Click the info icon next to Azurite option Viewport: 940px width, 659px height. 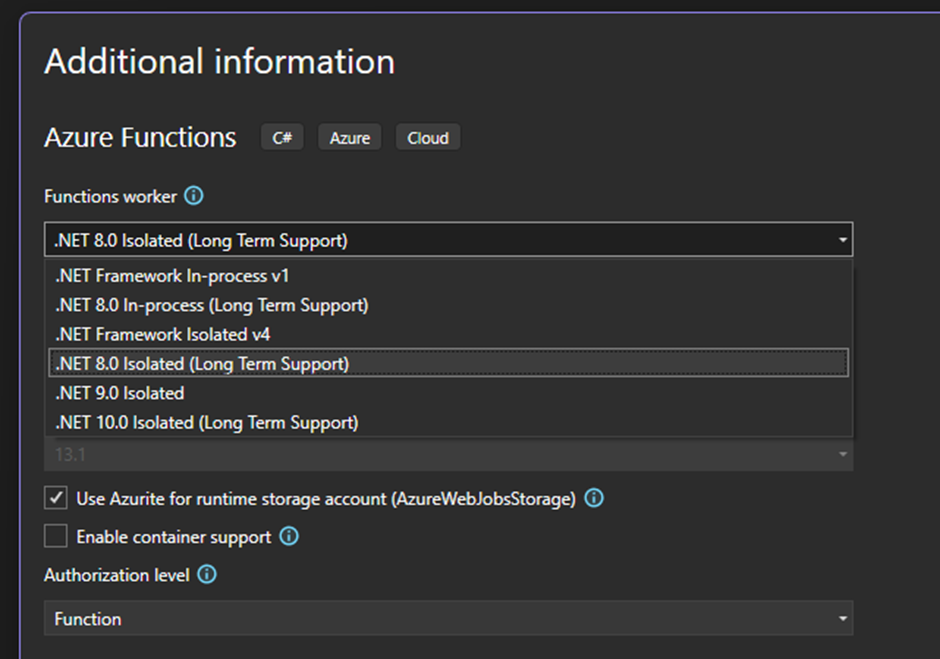[x=594, y=498]
